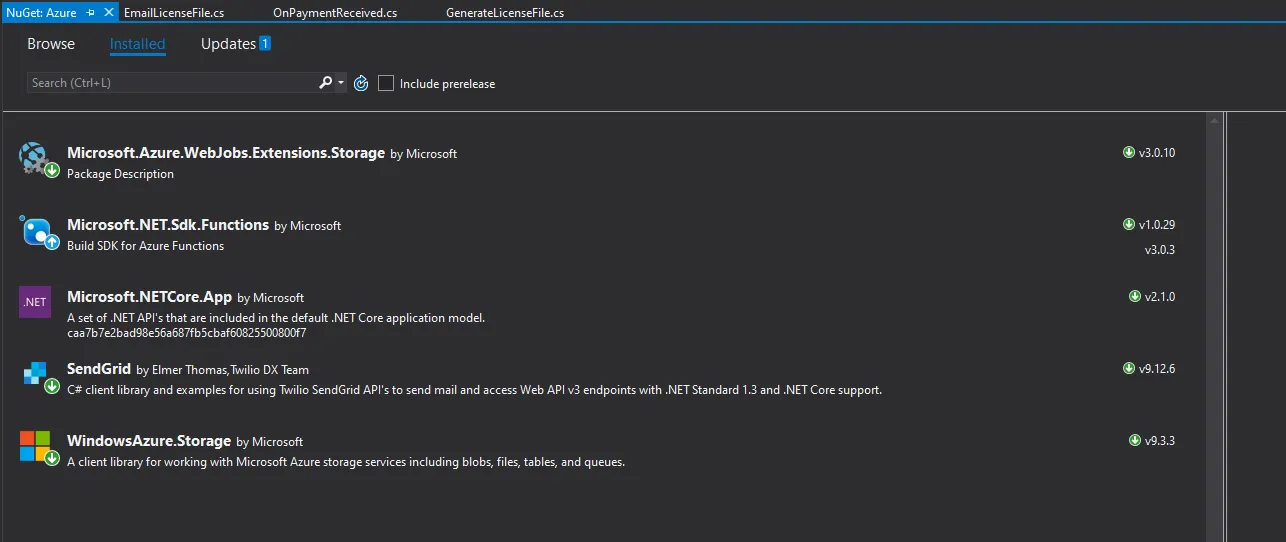
Task: Click installed indicator next to v1.0.29
Action: pos(1129,225)
